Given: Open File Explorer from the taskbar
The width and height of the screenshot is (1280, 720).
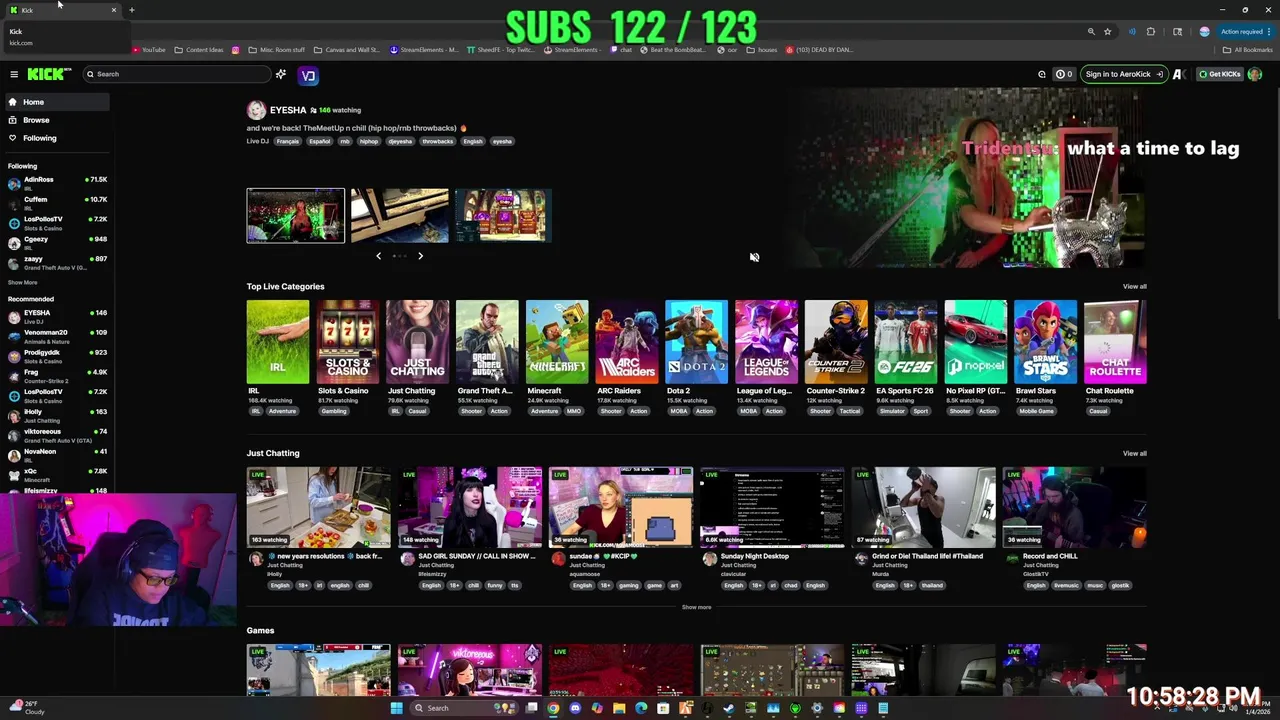Looking at the screenshot, I should pos(619,708).
